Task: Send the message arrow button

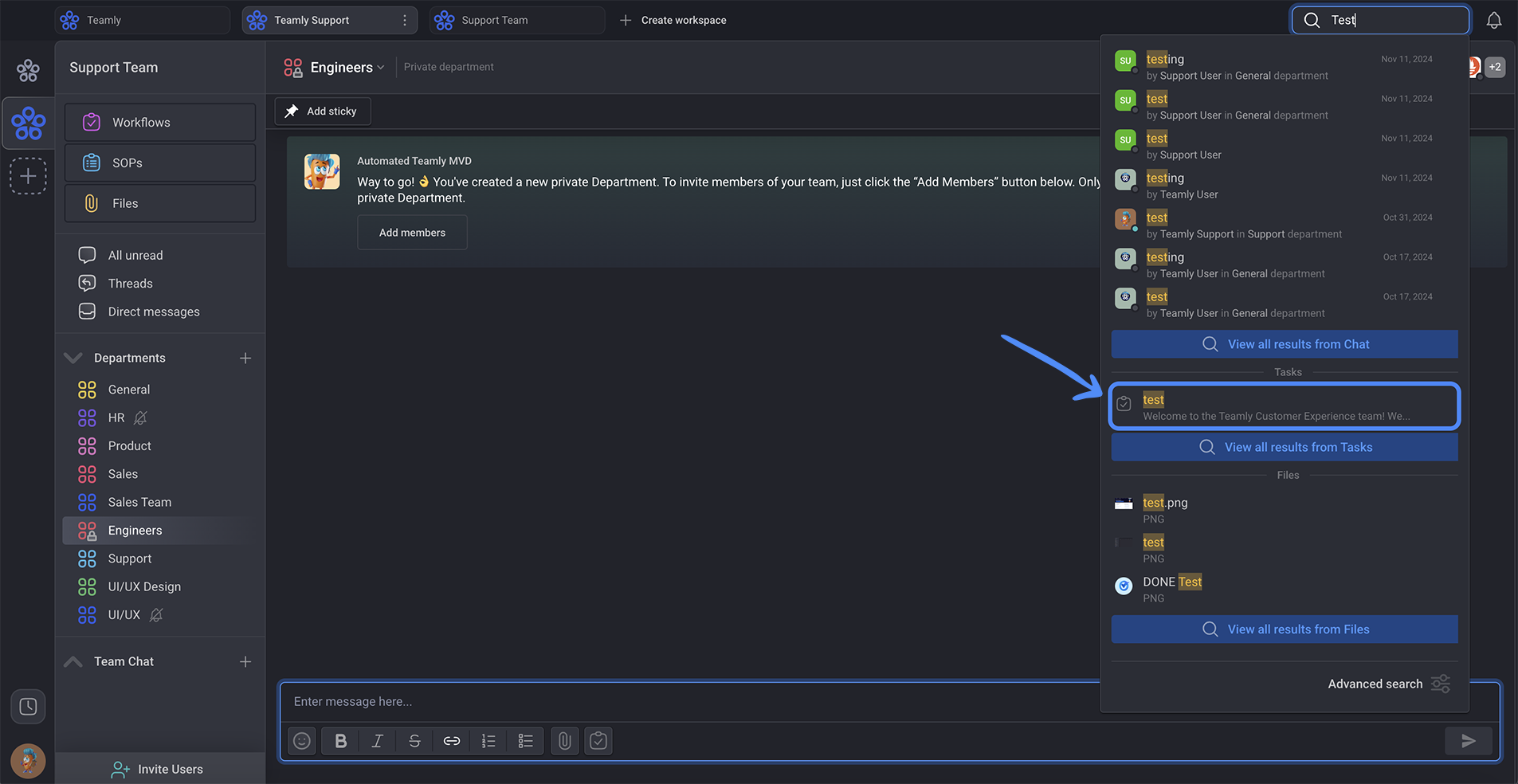Action: (x=1469, y=741)
